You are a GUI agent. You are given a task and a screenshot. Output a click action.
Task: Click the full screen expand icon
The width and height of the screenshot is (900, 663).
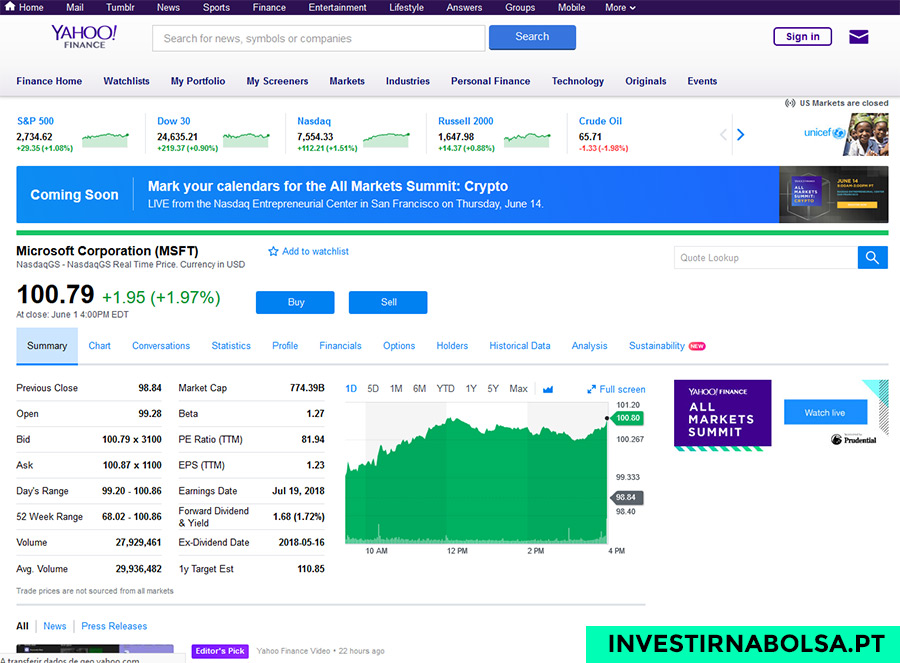tap(591, 389)
